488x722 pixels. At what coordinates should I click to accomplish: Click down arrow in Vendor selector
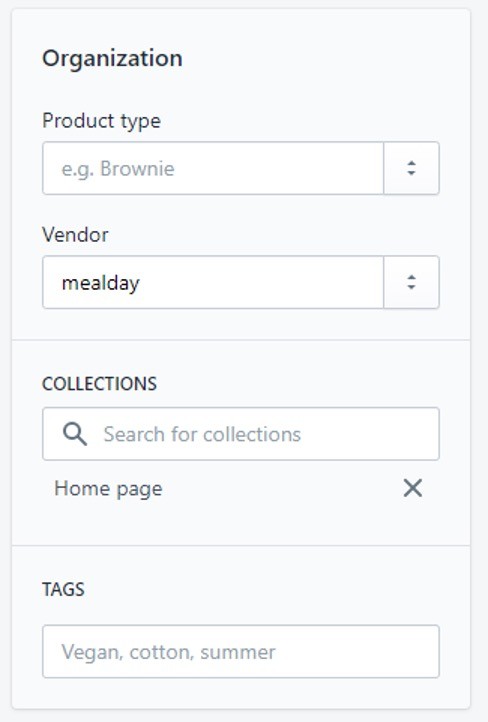[411, 288]
